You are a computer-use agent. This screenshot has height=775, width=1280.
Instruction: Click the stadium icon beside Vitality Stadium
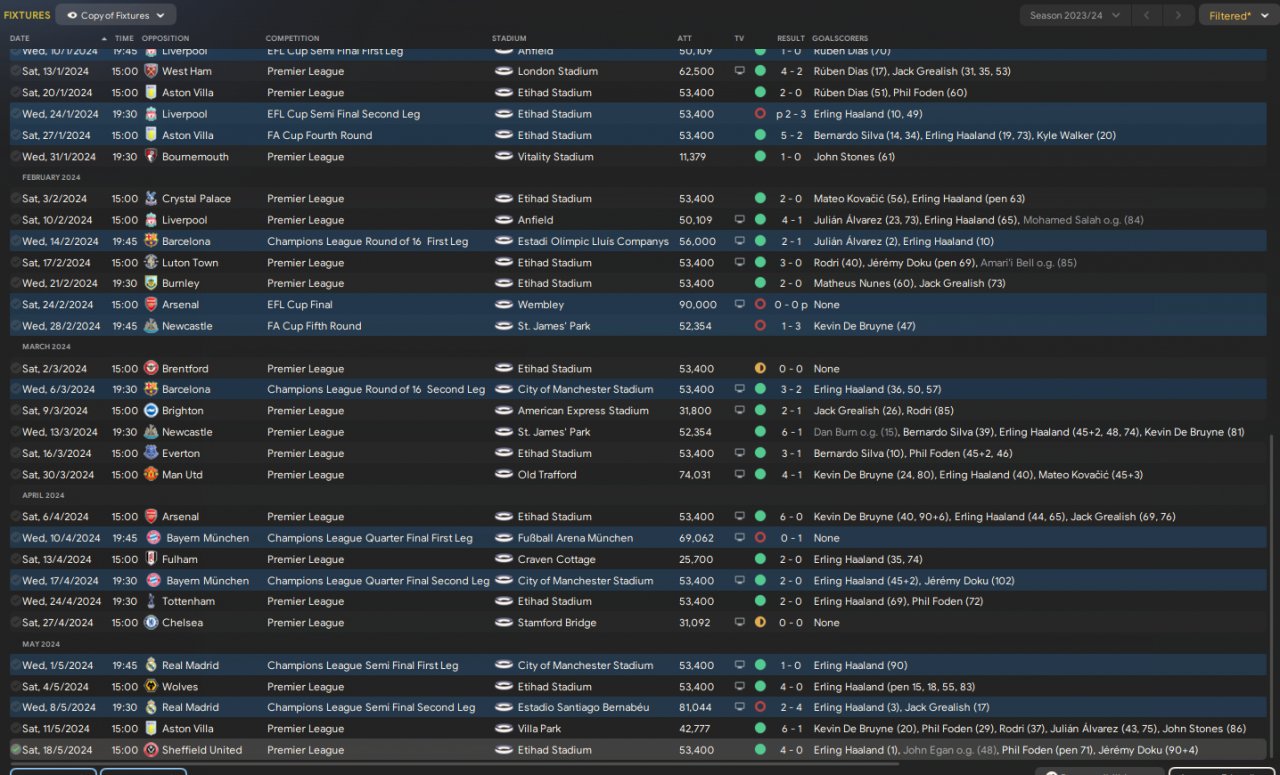(503, 156)
